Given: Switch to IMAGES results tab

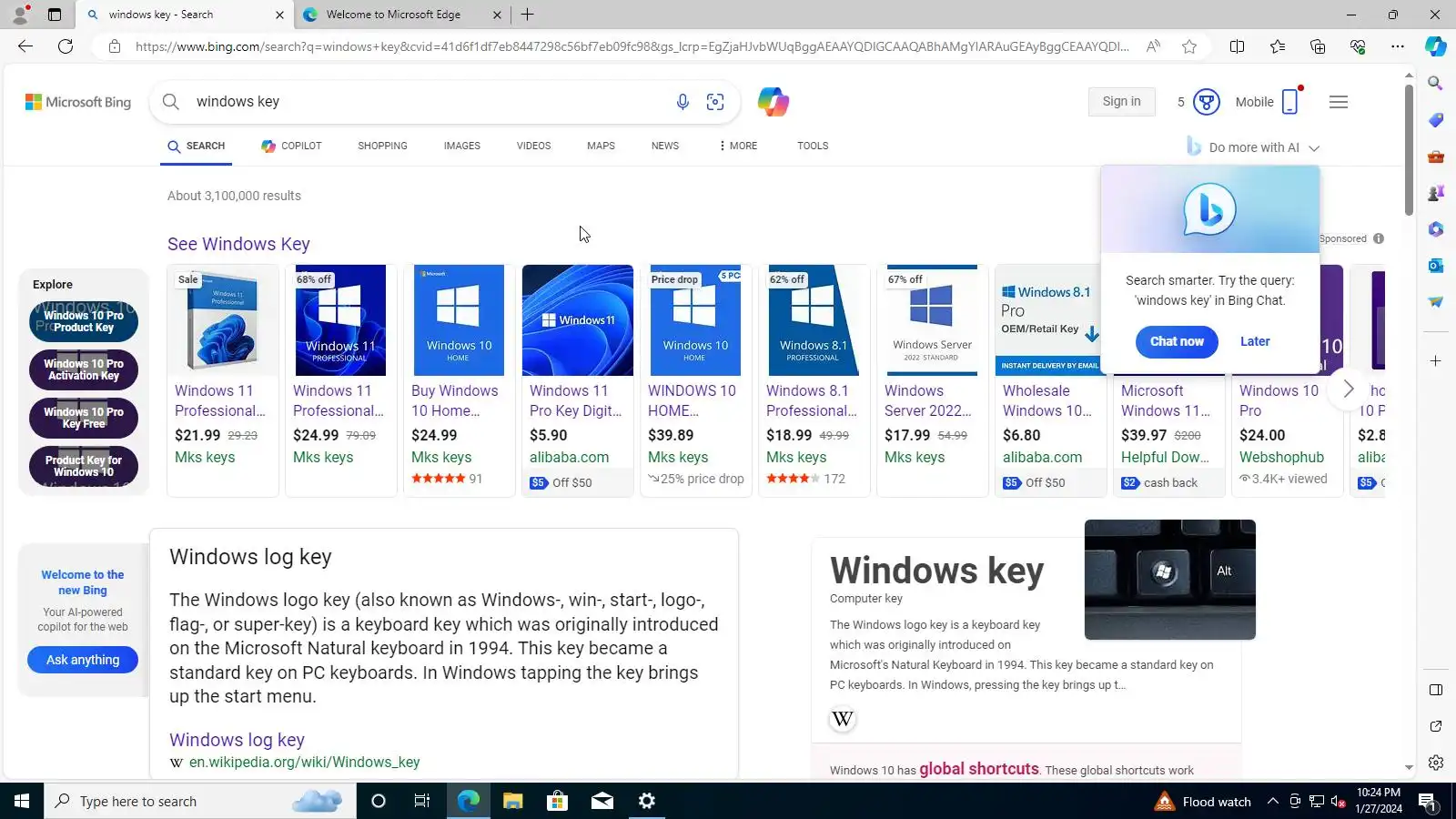Looking at the screenshot, I should 462,146.
